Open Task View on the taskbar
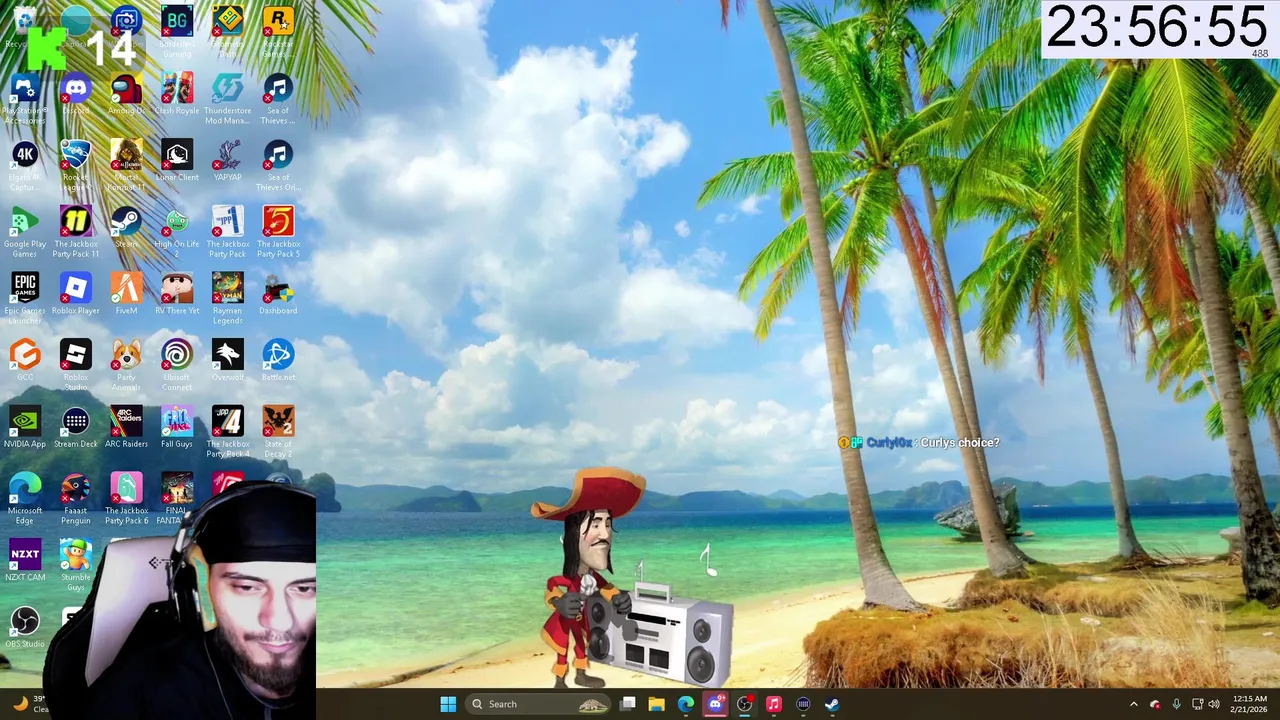The height and width of the screenshot is (720, 1280). 627,704
